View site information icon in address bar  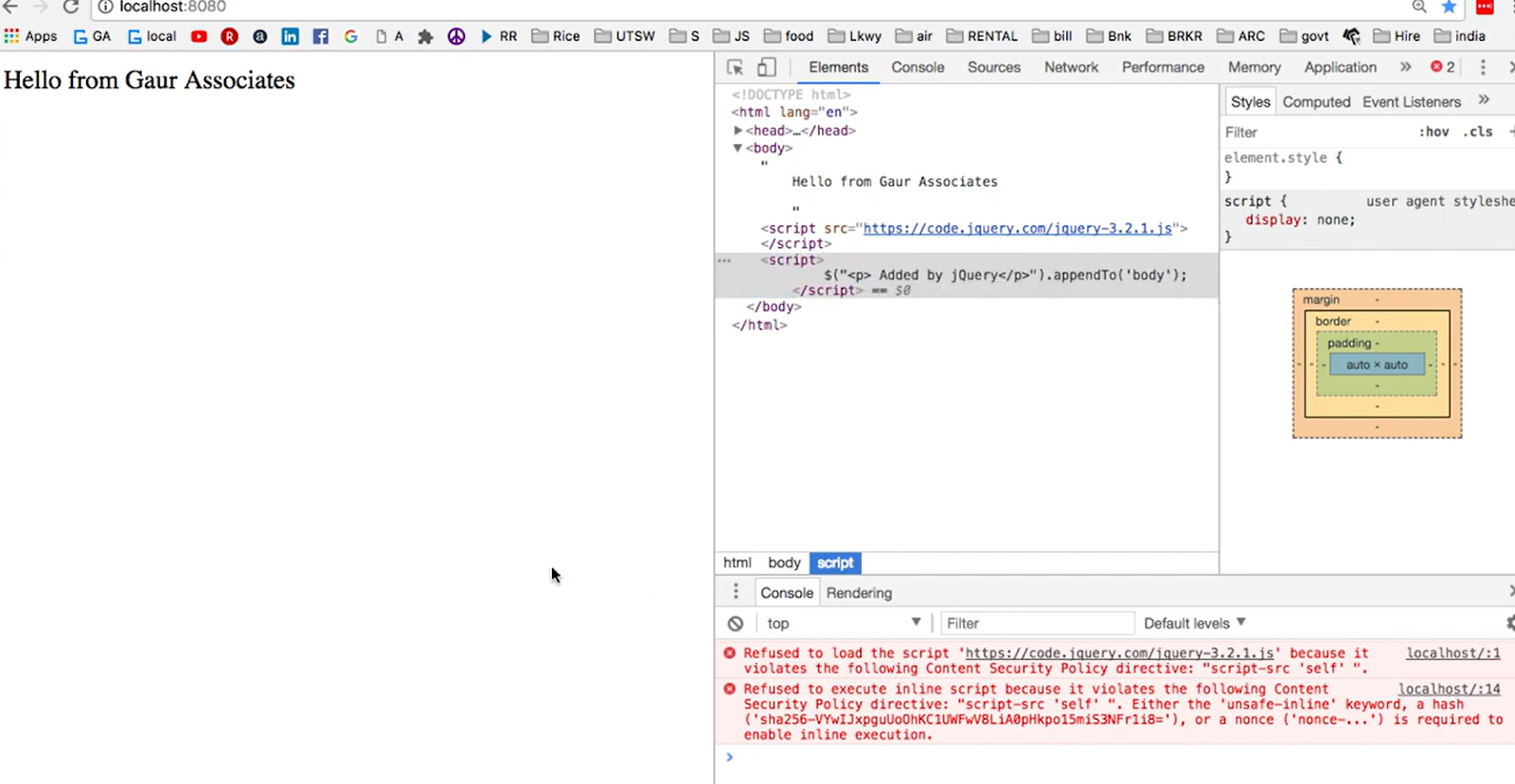(106, 7)
